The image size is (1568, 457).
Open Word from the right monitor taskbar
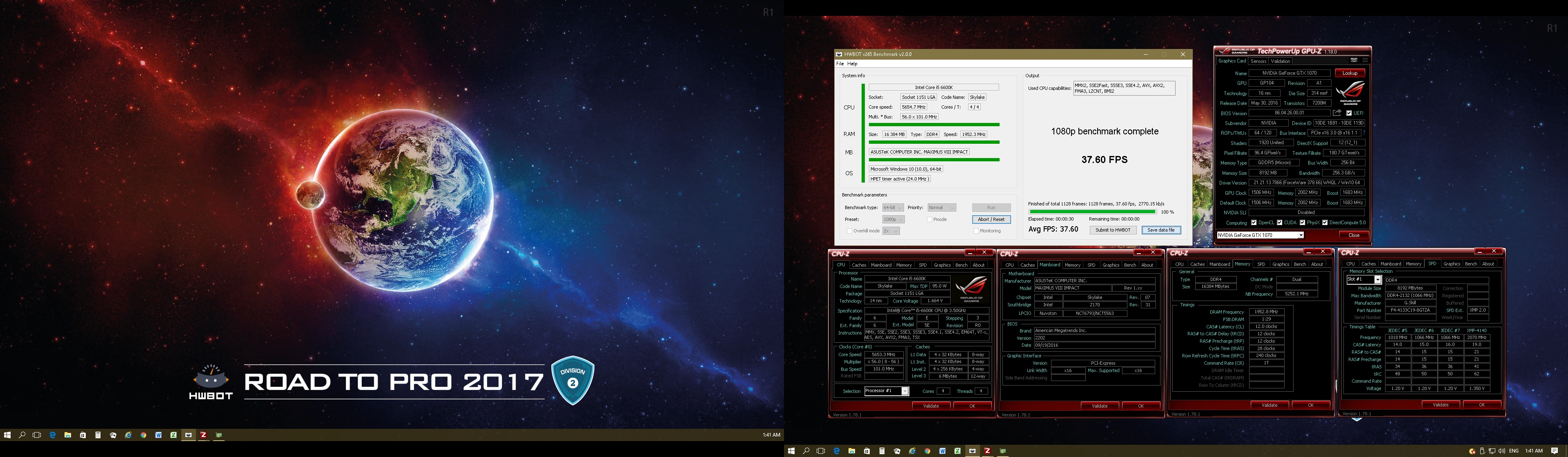point(942,451)
